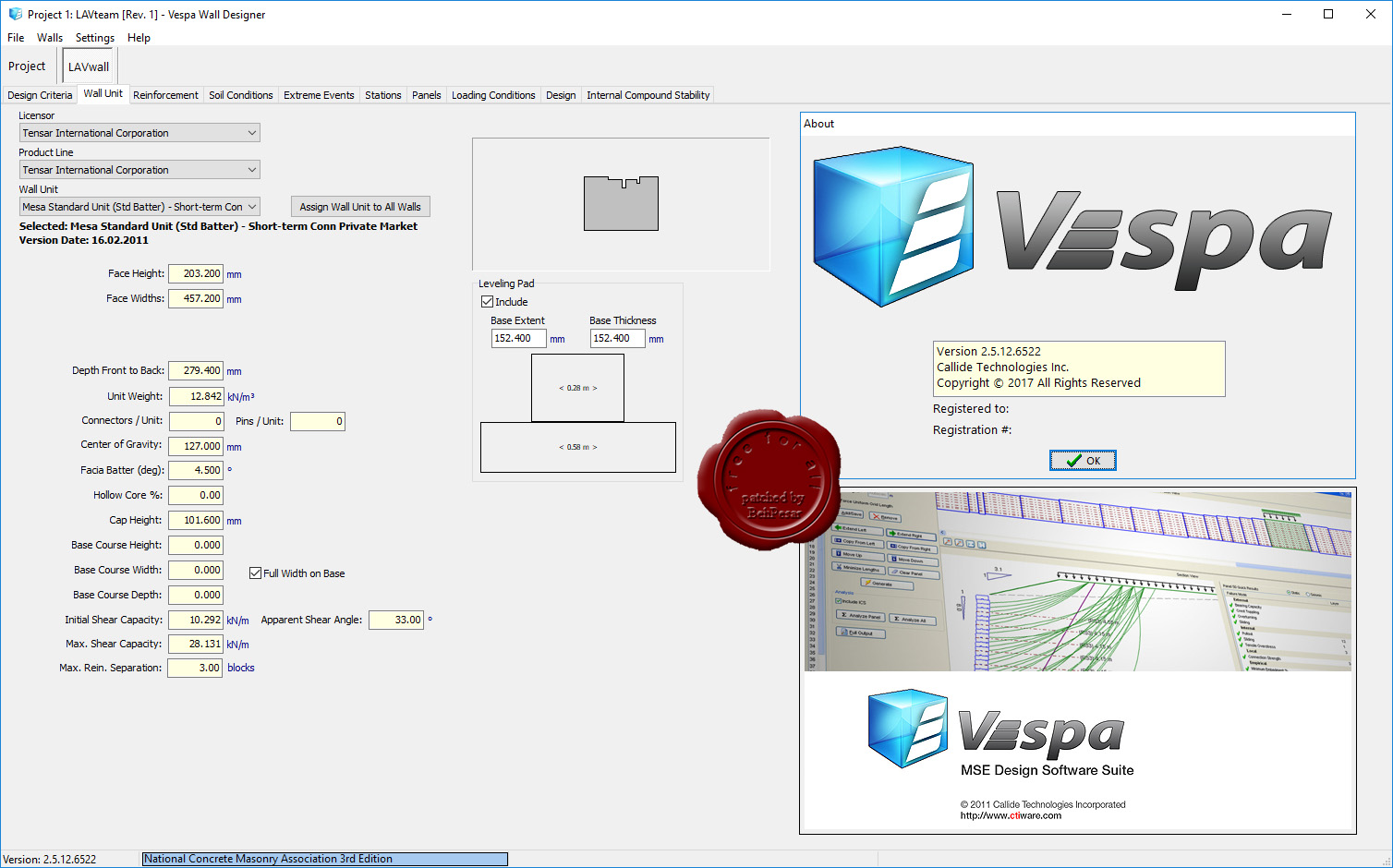The image size is (1393, 868).
Task: Click the Base Course Depth field
Action: (196, 596)
